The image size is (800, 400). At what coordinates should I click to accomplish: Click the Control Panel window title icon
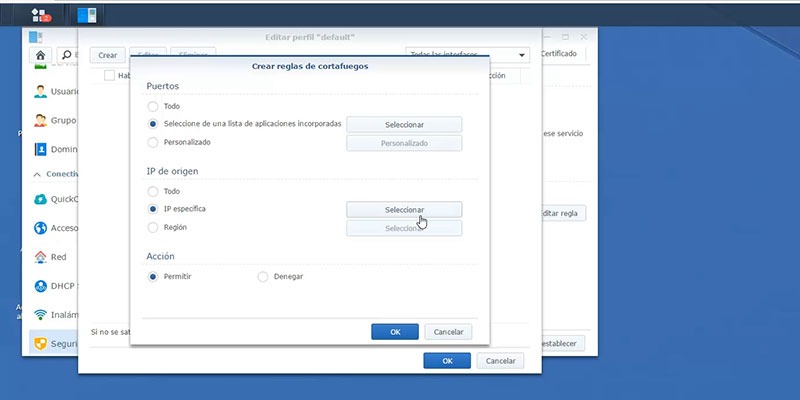[35, 37]
